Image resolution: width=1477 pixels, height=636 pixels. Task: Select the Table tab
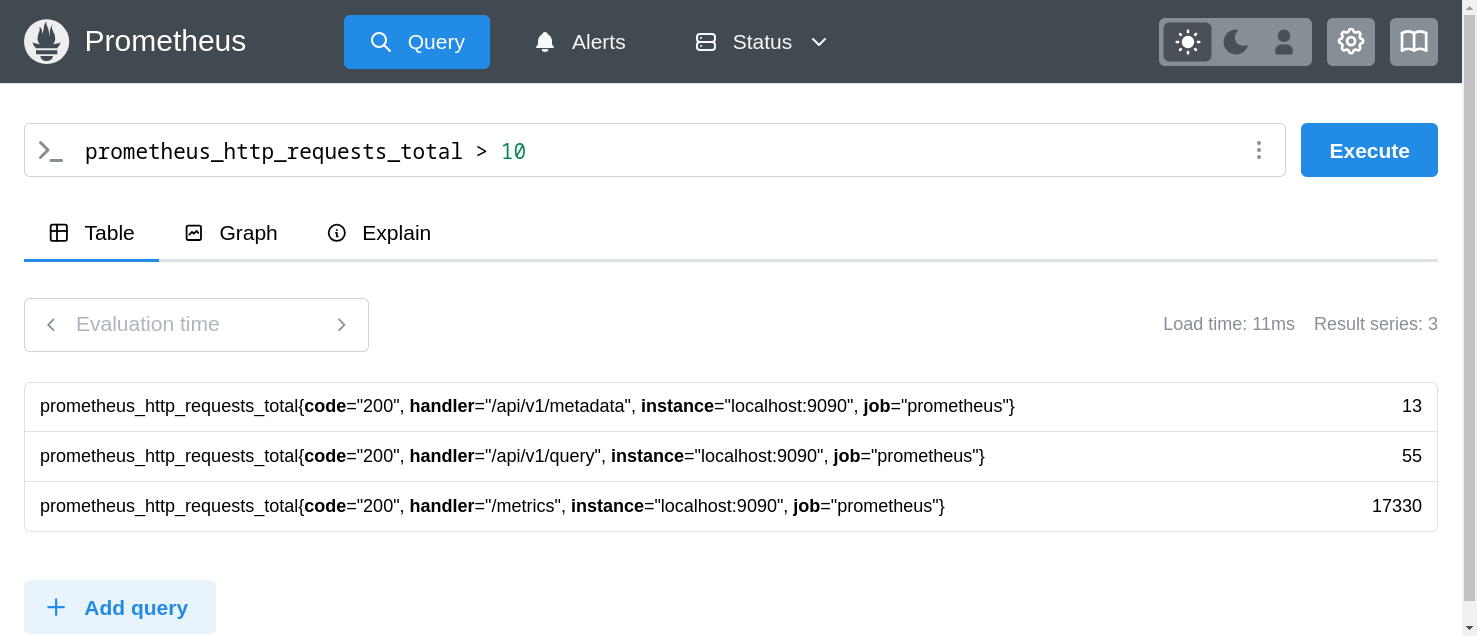point(92,233)
